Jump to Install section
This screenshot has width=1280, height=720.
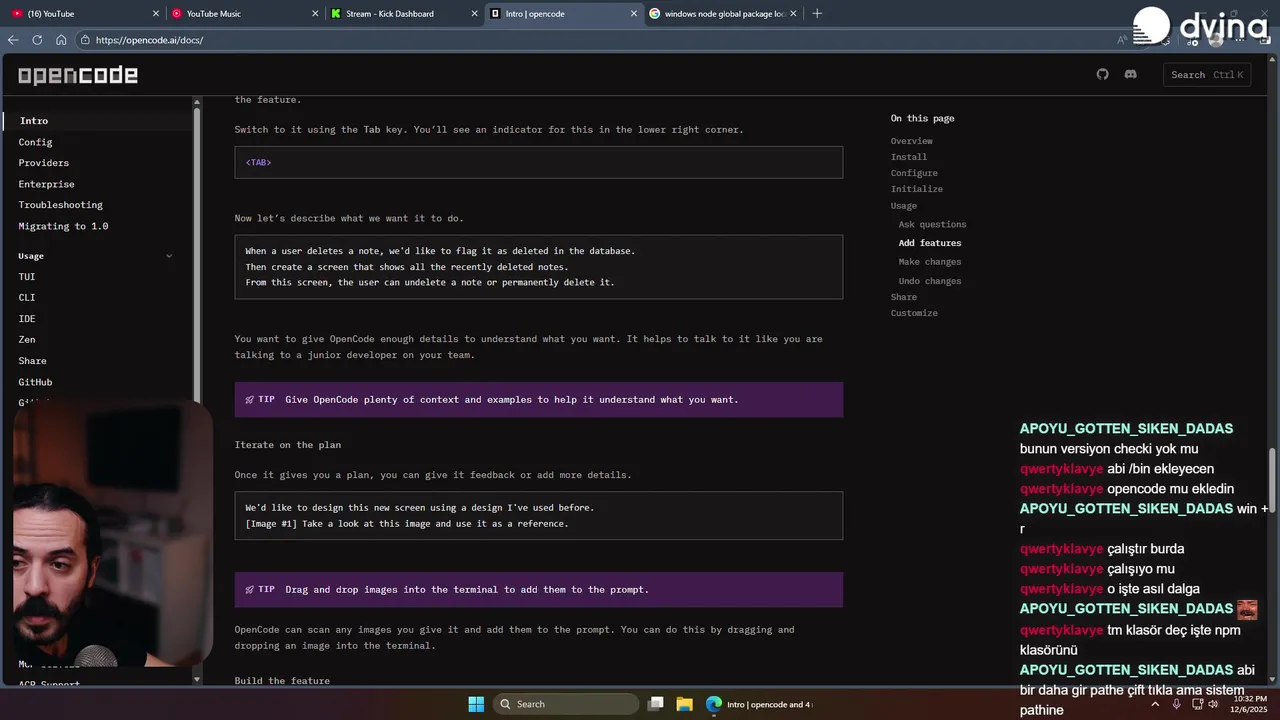908,157
